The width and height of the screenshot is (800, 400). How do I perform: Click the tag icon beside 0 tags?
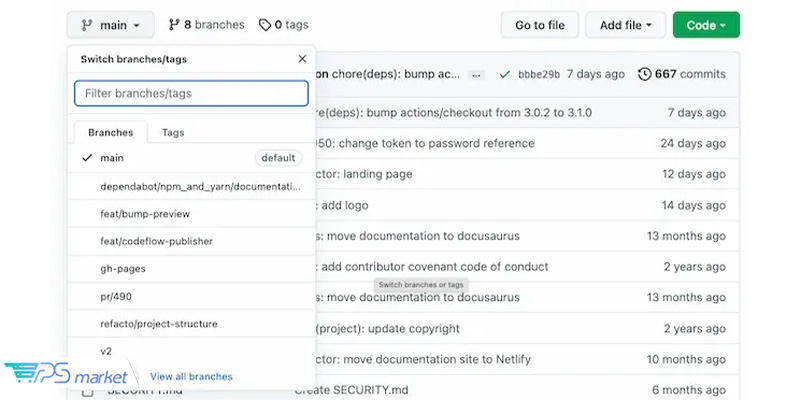[265, 24]
